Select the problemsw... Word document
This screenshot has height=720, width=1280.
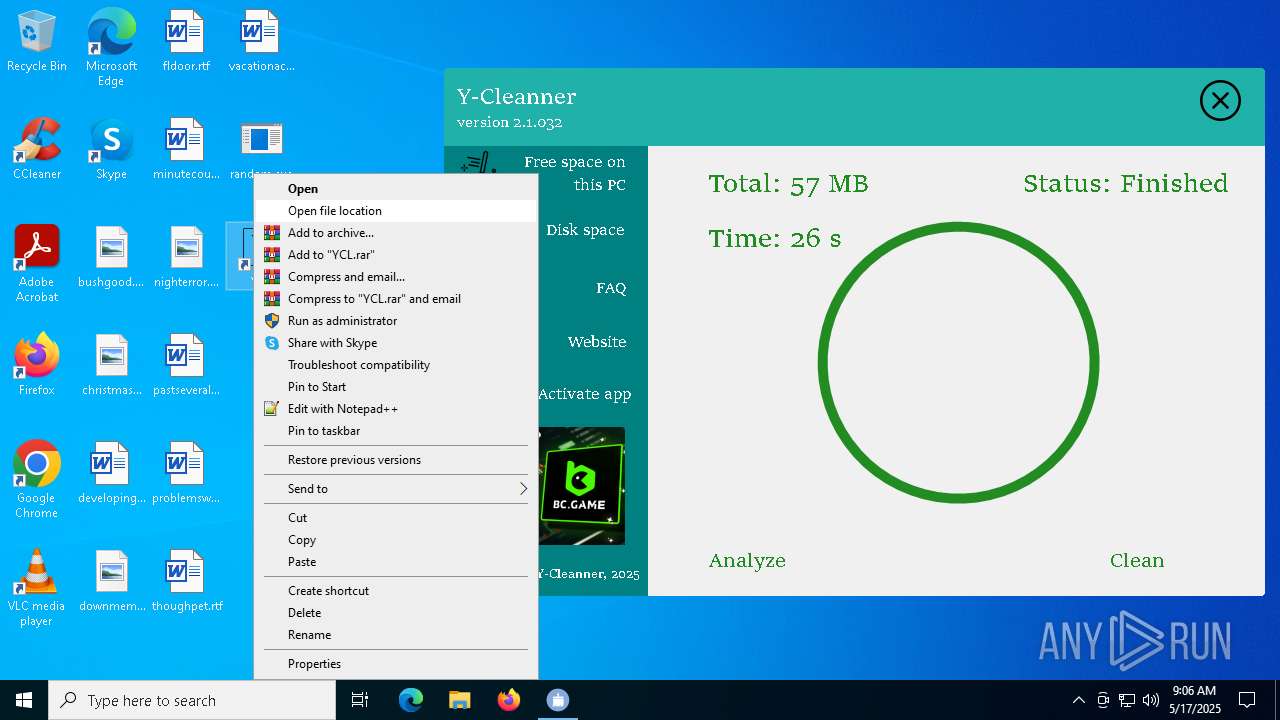click(186, 474)
